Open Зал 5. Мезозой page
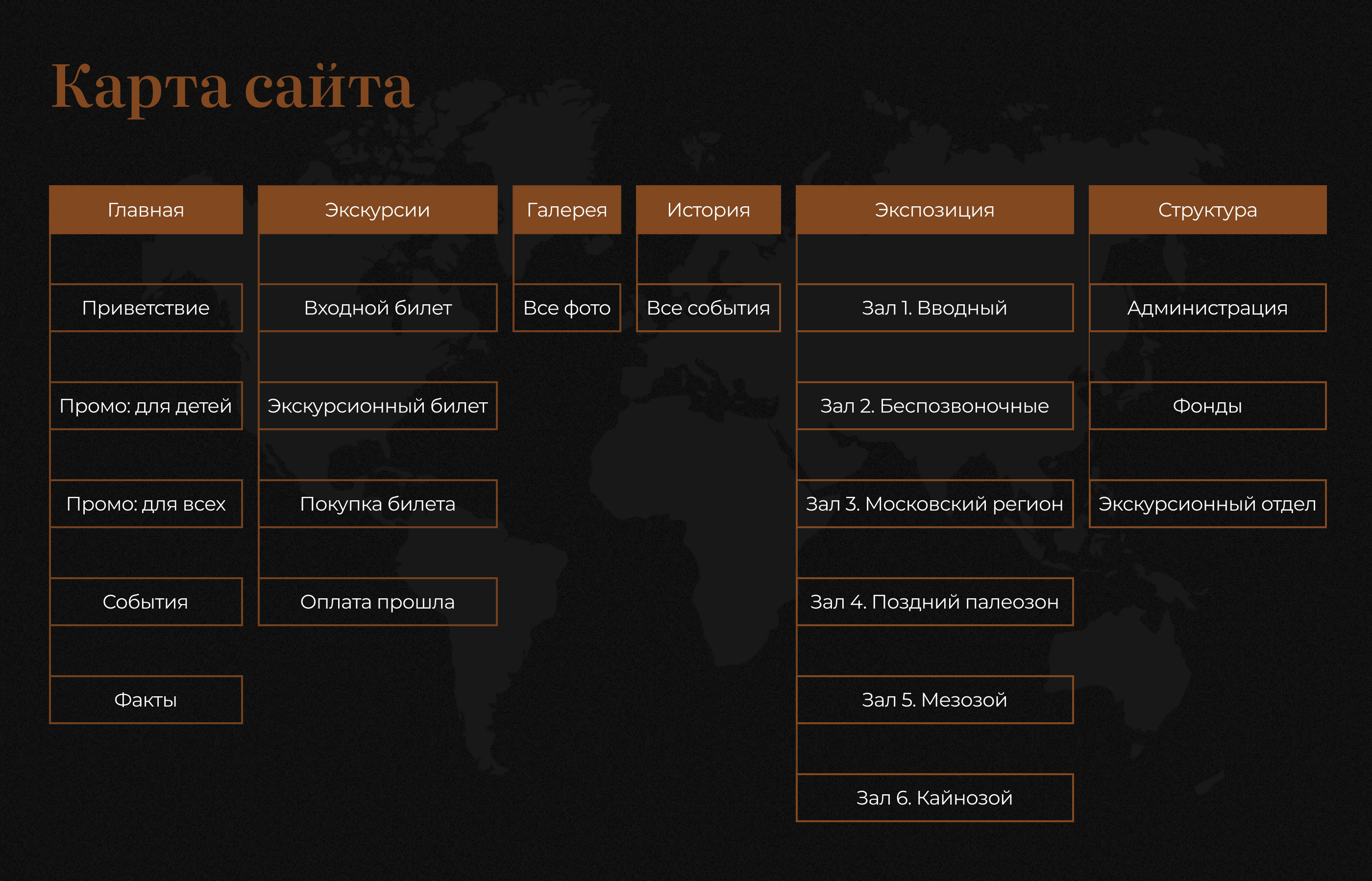 click(934, 700)
